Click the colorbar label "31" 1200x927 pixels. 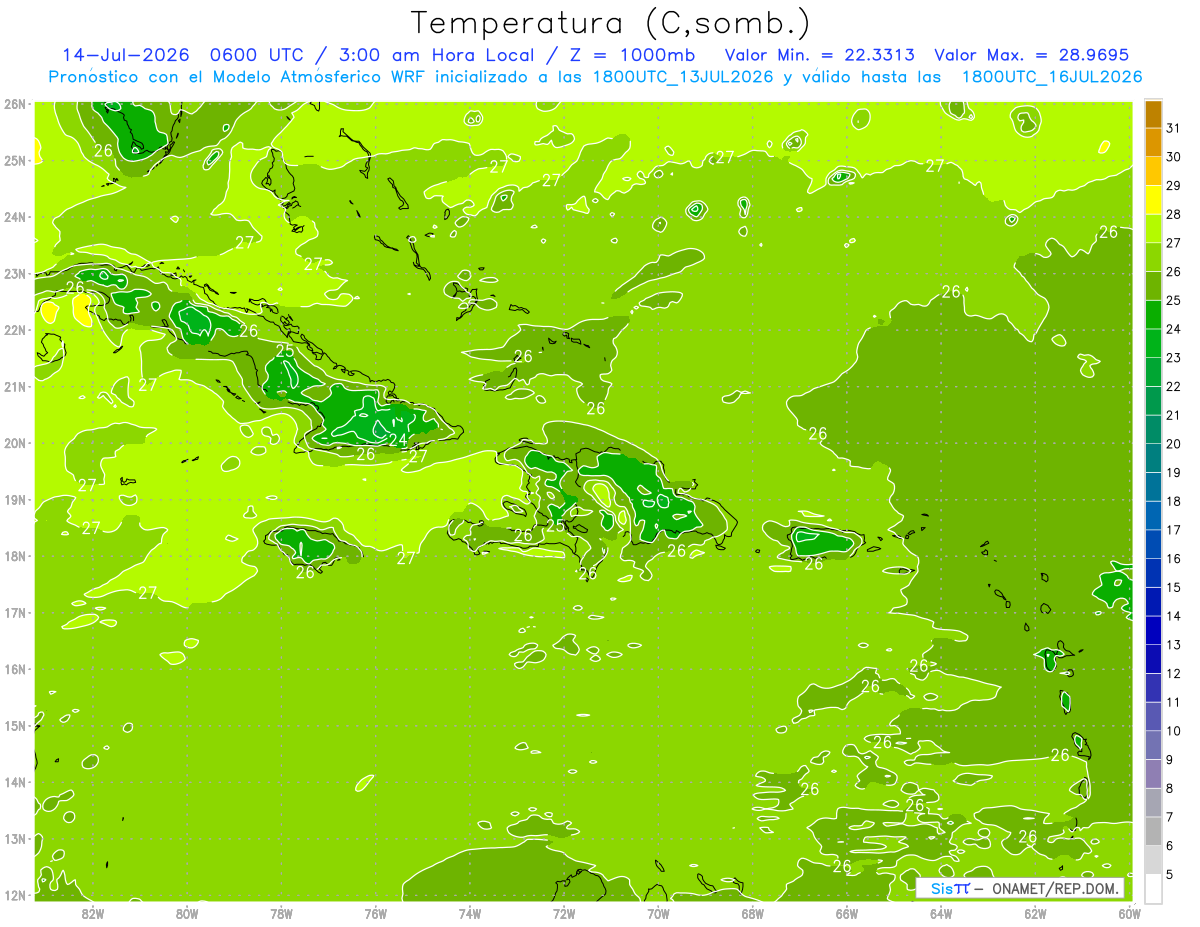click(x=1173, y=128)
